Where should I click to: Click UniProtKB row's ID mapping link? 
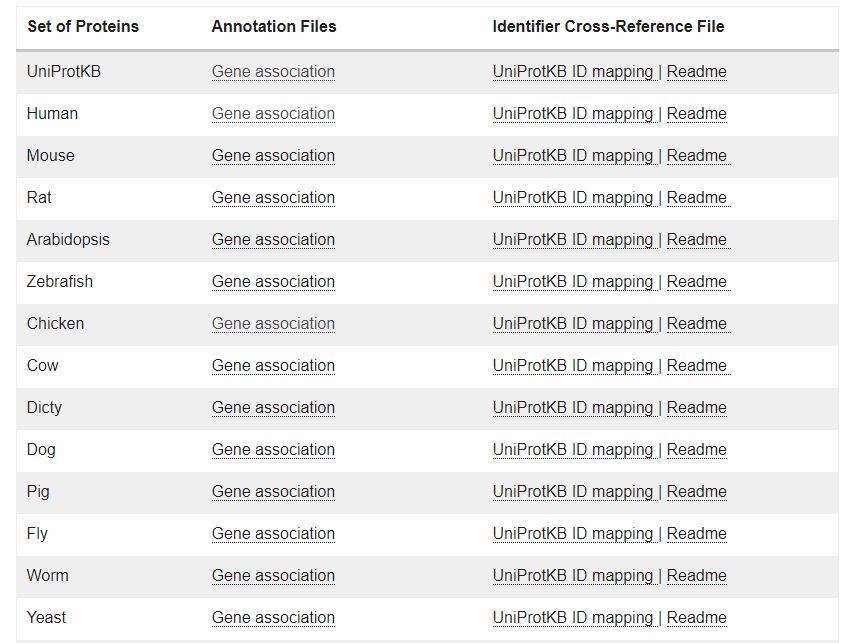point(572,72)
